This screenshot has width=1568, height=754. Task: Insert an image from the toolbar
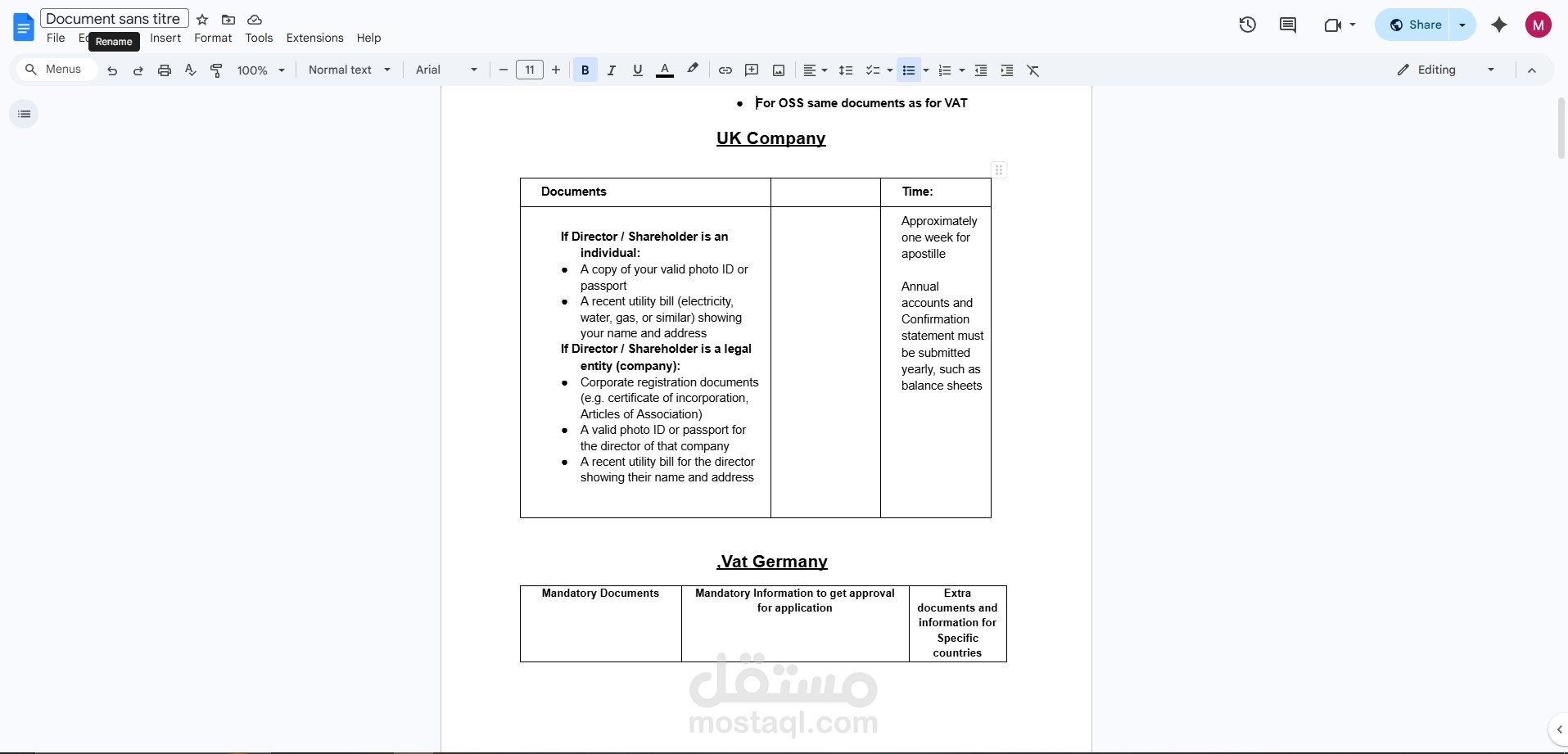[779, 70]
